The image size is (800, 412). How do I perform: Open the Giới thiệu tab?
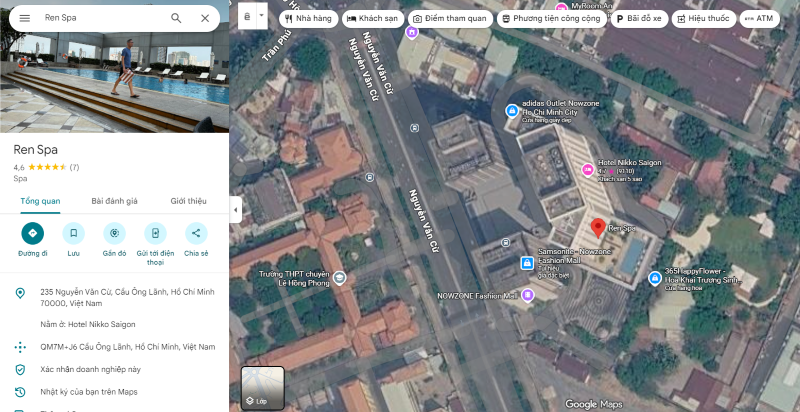pyautogui.click(x=188, y=201)
